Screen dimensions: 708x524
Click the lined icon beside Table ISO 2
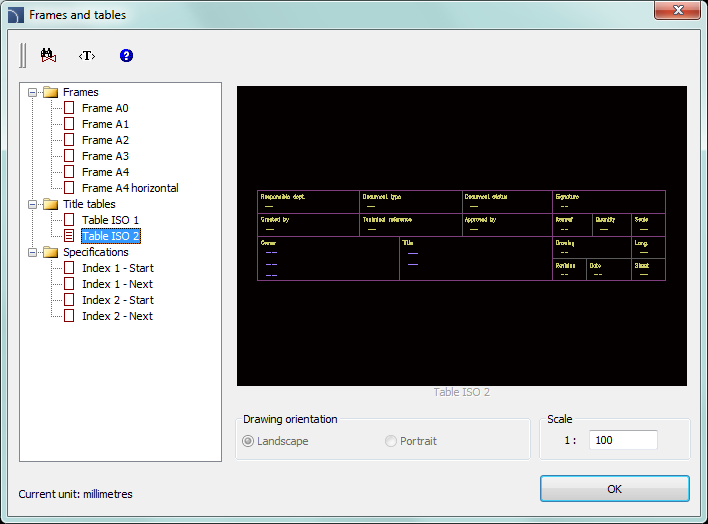tap(69, 236)
